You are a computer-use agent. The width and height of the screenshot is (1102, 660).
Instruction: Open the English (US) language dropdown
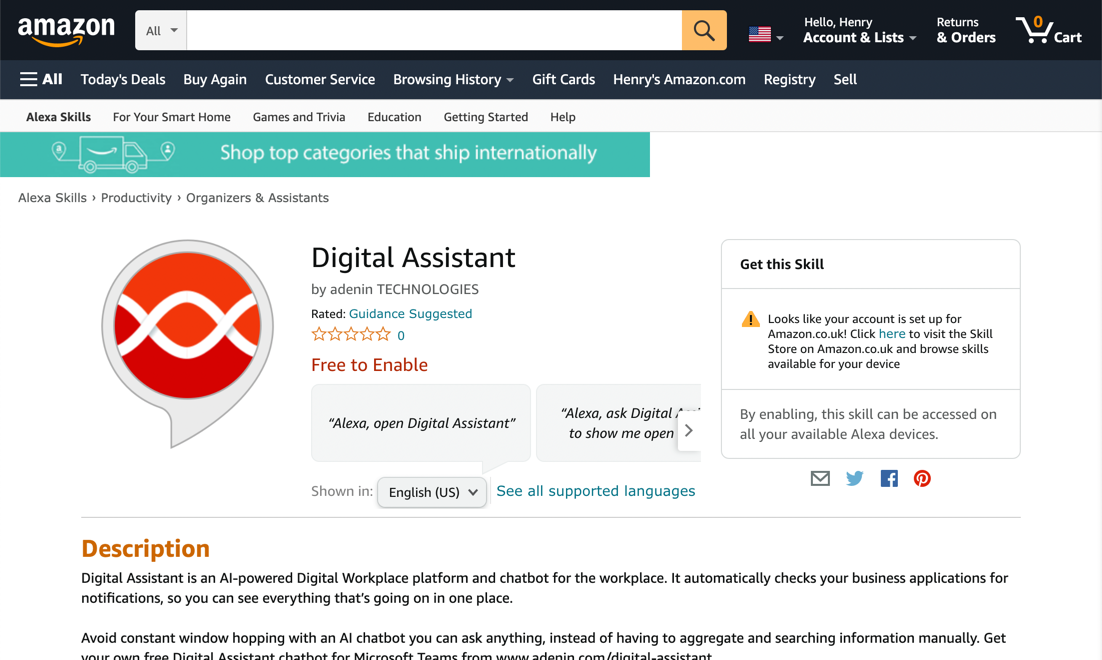(432, 492)
